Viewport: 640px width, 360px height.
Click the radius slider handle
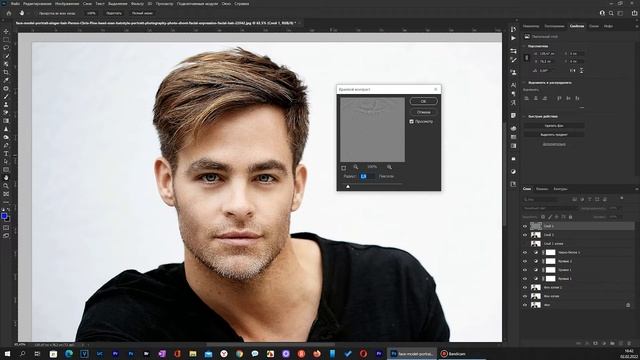(x=348, y=187)
